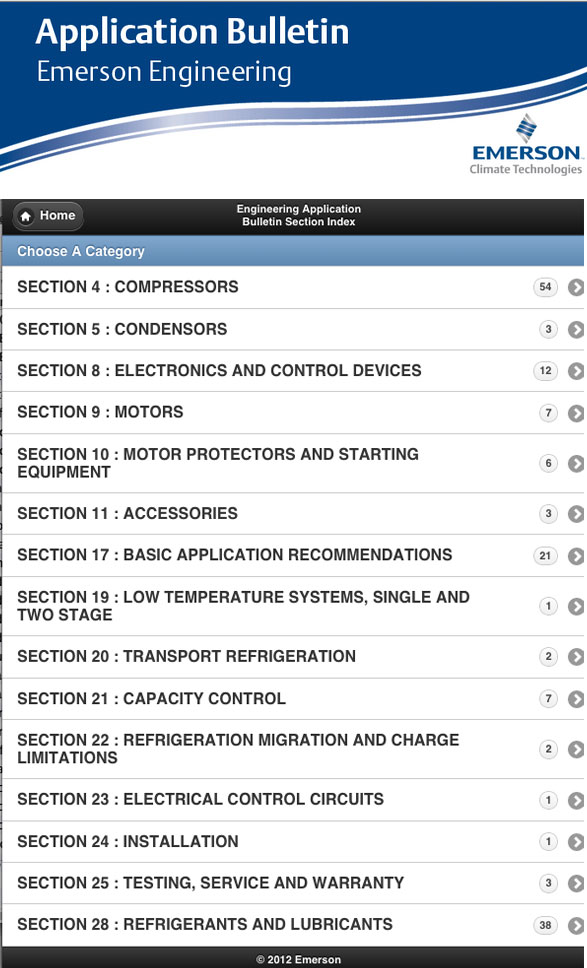The image size is (587, 968).
Task: Go back using the Home button
Action: [x=48, y=216]
